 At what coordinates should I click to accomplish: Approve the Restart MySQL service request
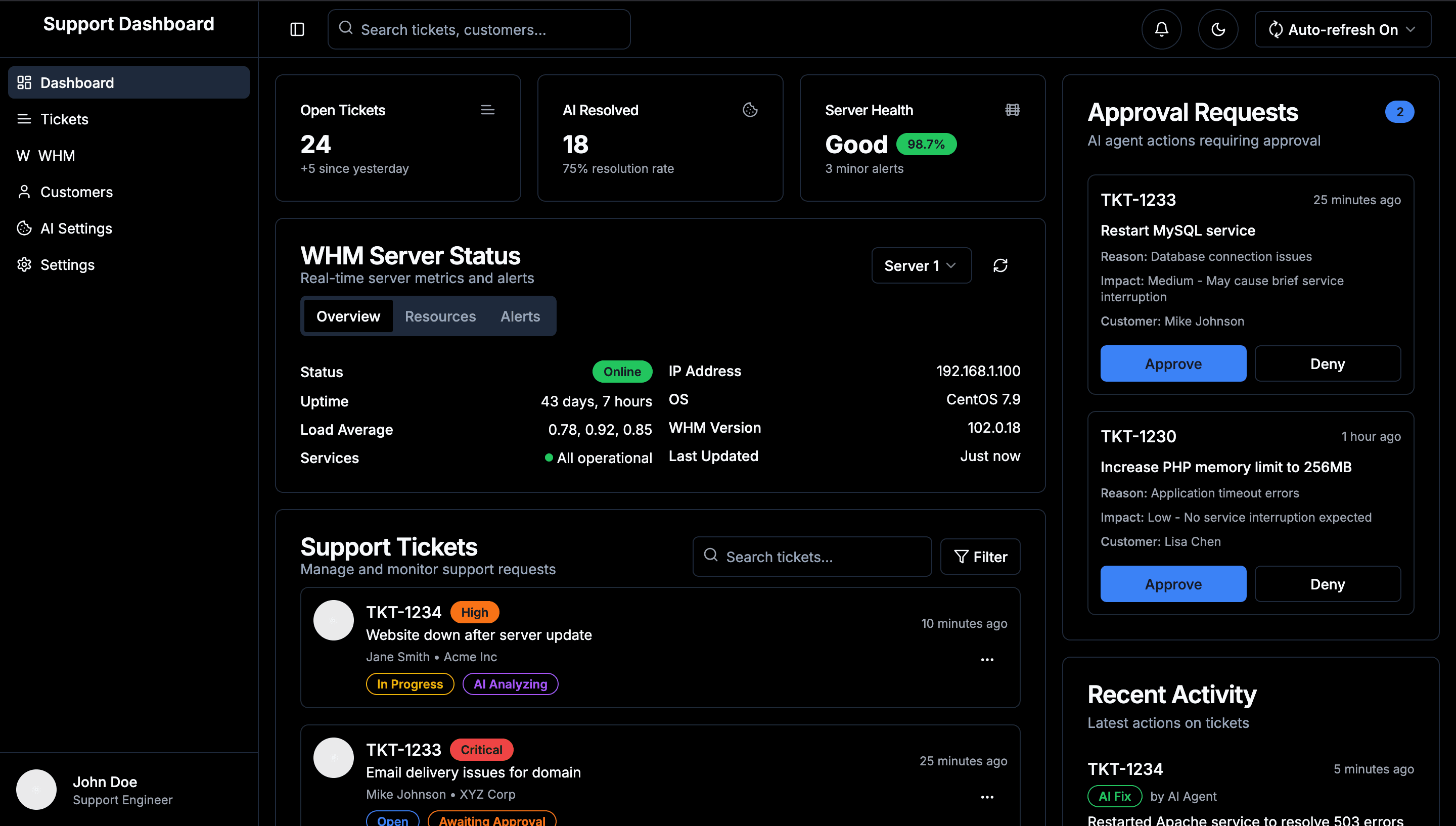point(1173,363)
